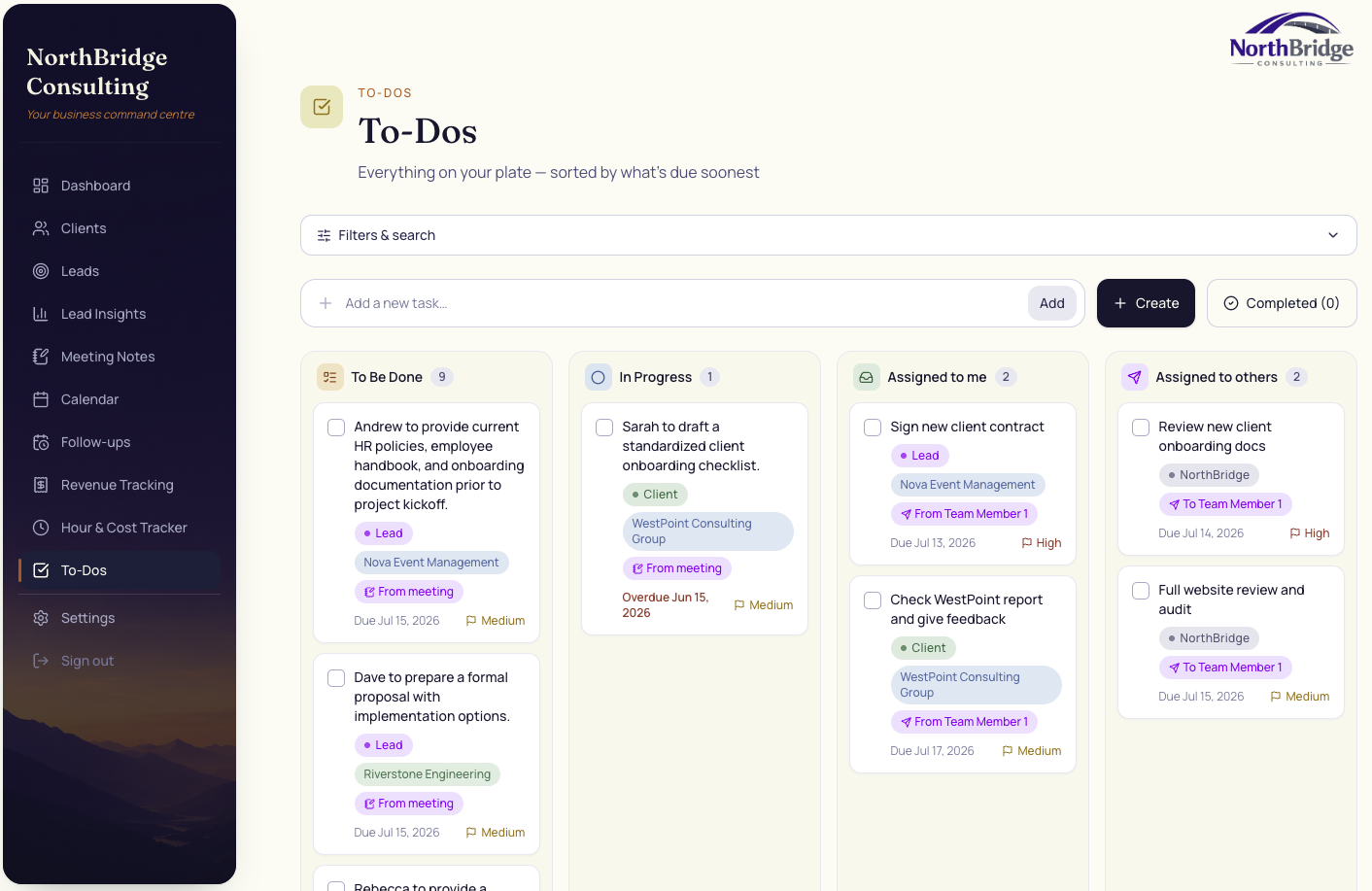Click the Leads target icon
This screenshot has width=1372, height=891.
tap(41, 271)
